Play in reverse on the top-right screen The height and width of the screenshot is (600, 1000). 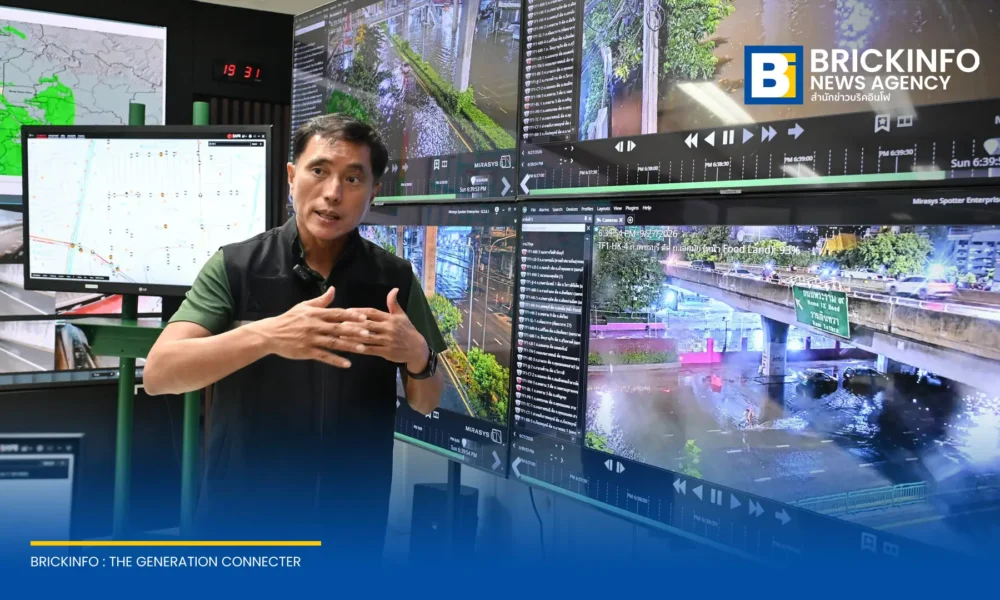(x=709, y=138)
